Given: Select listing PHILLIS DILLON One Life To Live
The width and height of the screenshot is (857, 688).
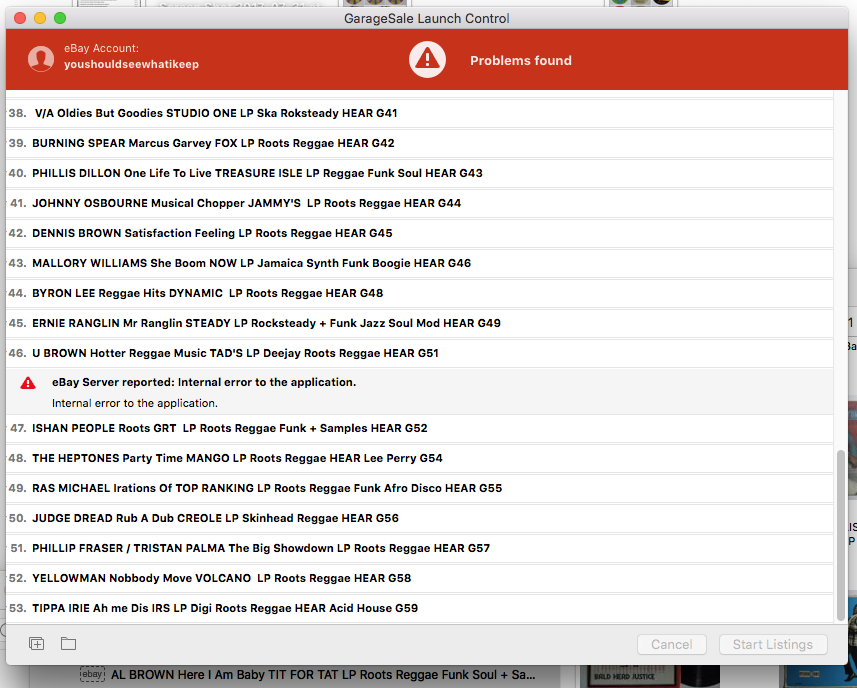Looking at the screenshot, I should point(420,173).
